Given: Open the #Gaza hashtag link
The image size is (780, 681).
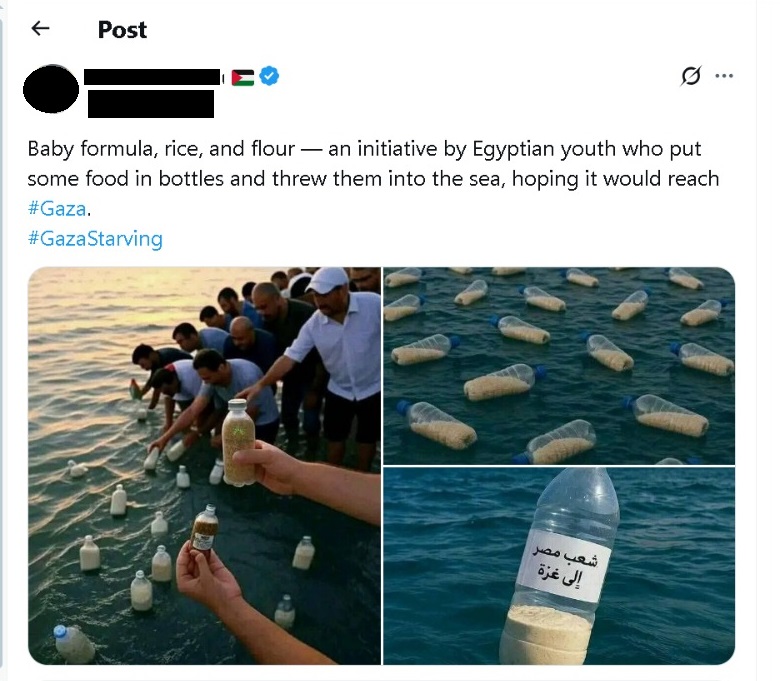Looking at the screenshot, I should (x=57, y=208).
